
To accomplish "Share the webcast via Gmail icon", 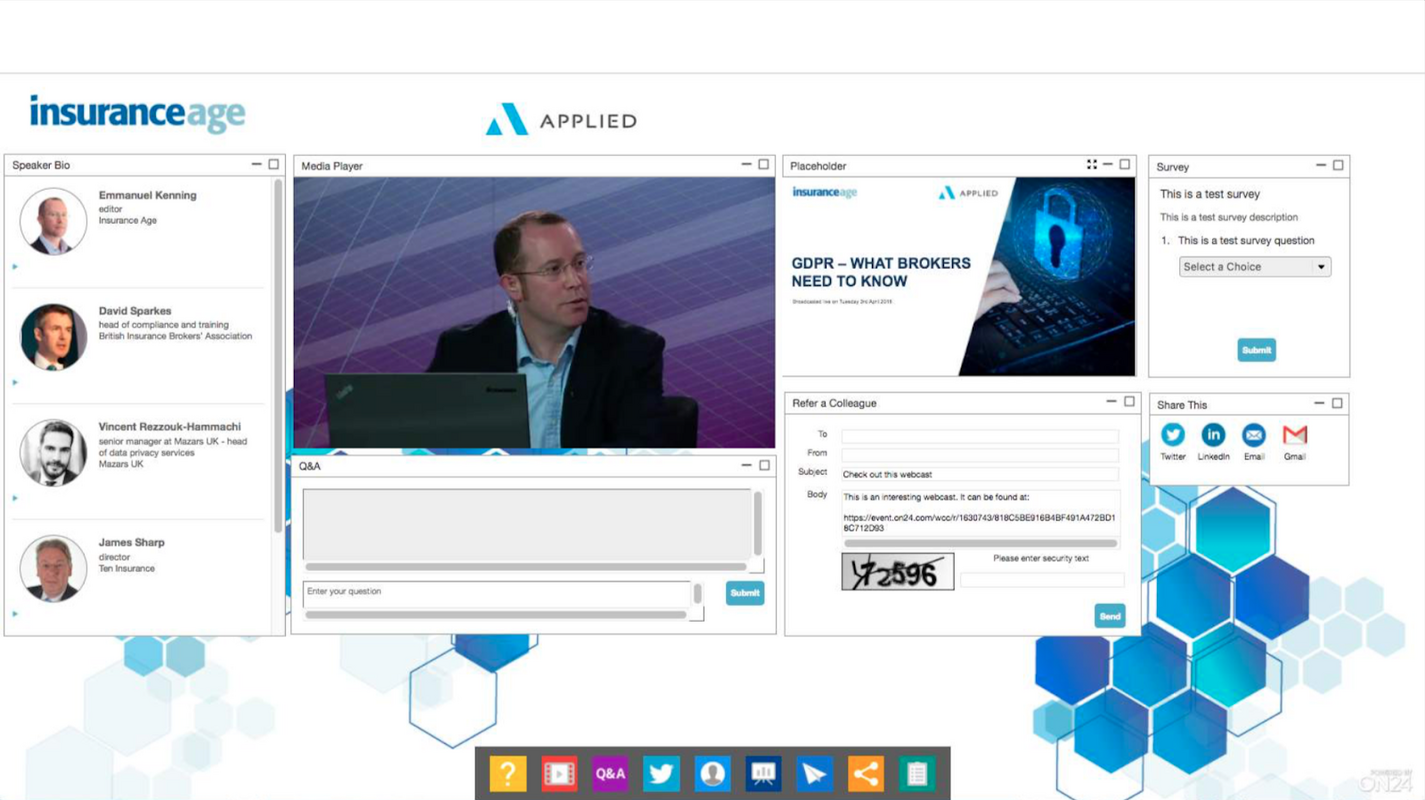I will tap(1295, 436).
